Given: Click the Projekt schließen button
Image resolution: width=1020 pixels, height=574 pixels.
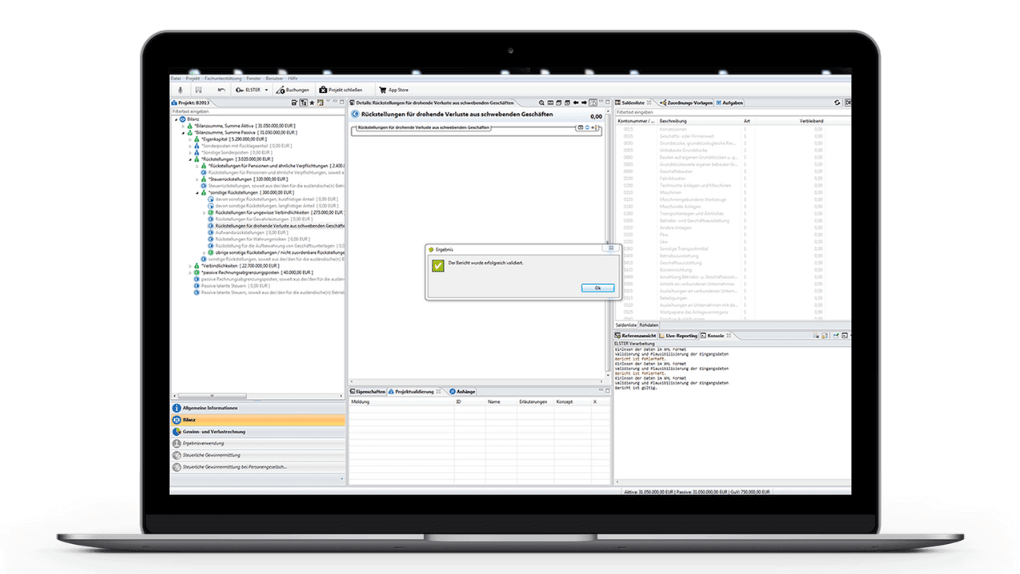Looking at the screenshot, I should pos(341,90).
